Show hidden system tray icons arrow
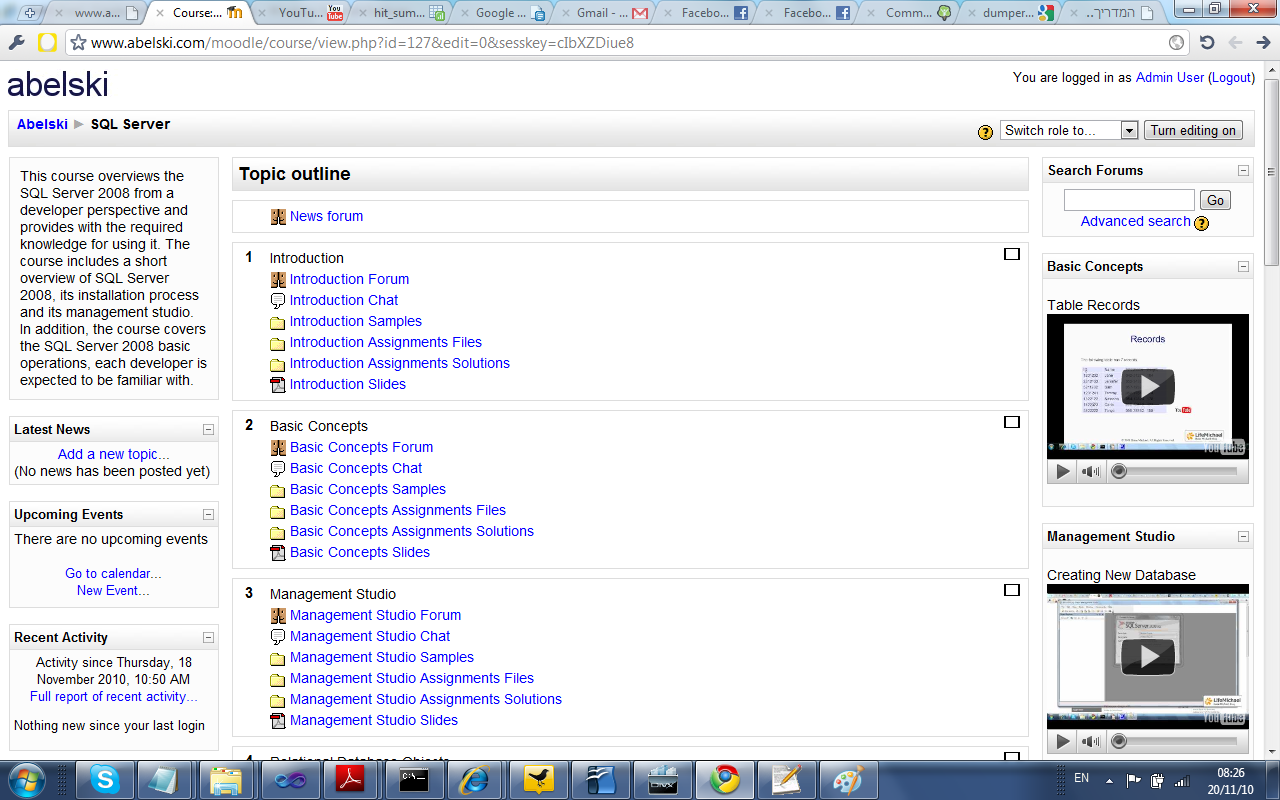 point(1110,779)
